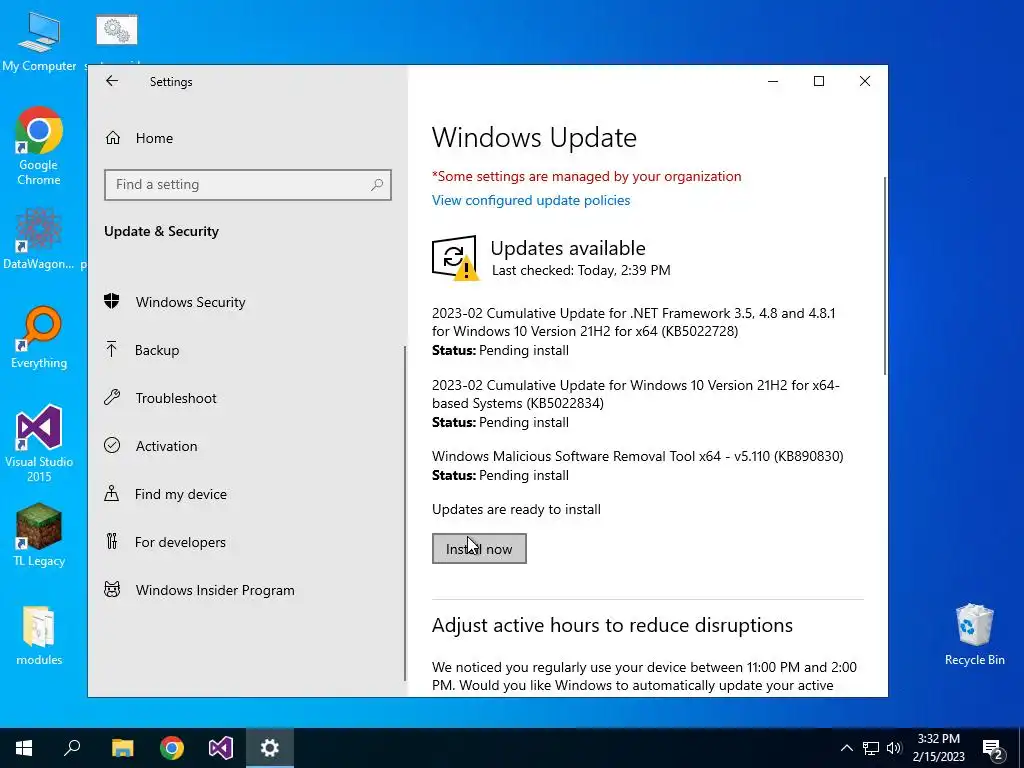1024x768 pixels.
Task: Open Chrome from the taskbar
Action: (x=172, y=748)
